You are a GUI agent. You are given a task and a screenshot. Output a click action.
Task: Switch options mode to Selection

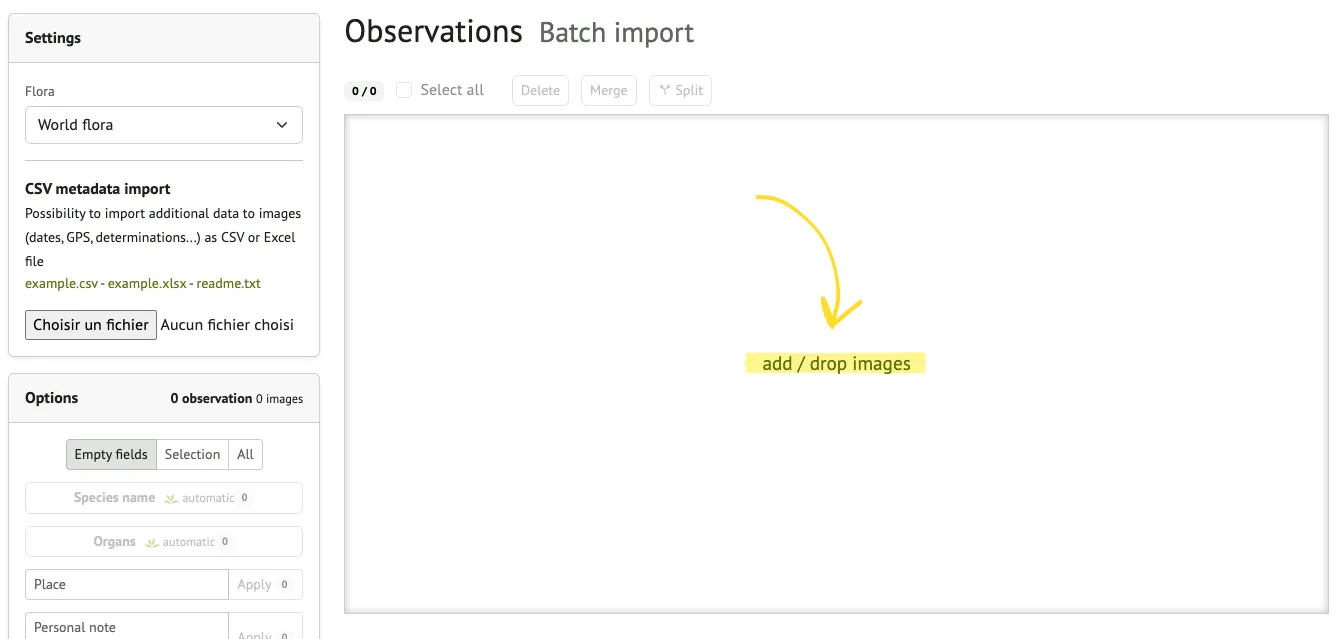coord(192,454)
